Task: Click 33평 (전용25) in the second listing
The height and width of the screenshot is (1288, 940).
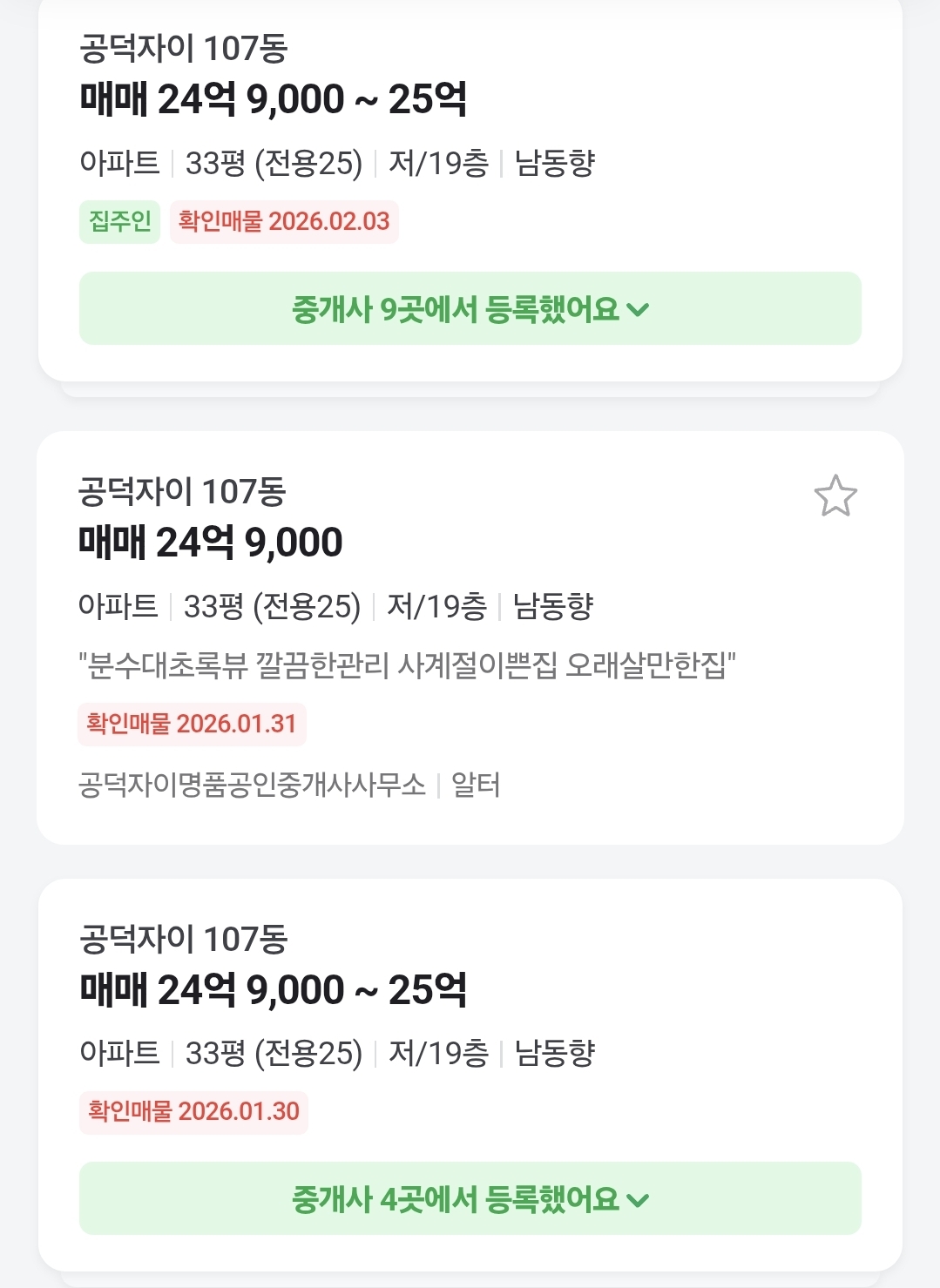Action: [272, 606]
